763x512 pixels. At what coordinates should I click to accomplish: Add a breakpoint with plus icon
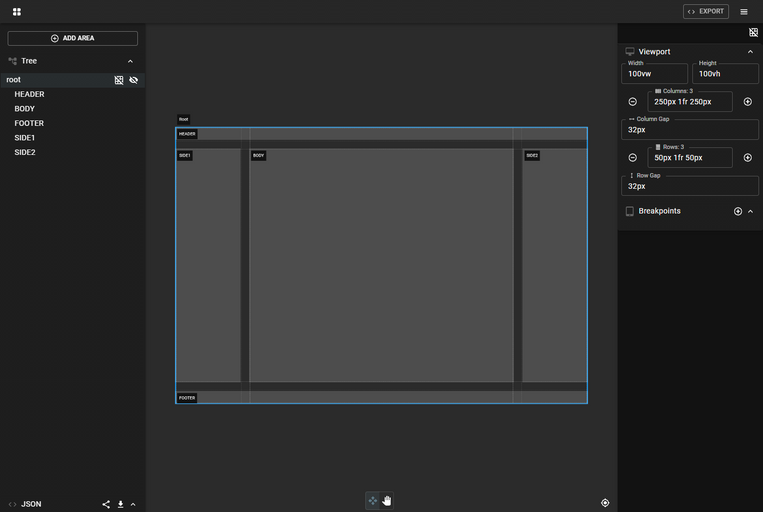tap(738, 211)
